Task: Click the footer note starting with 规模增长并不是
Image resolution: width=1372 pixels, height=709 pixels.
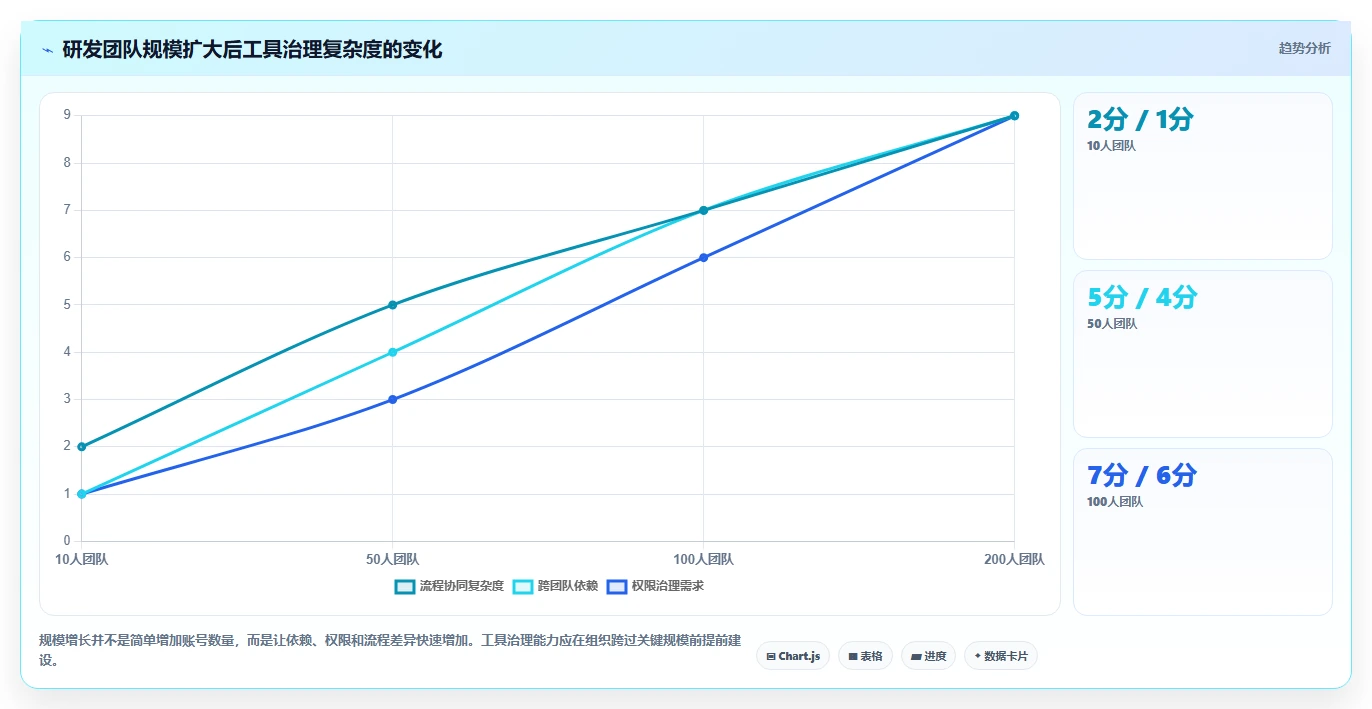Action: click(x=390, y=650)
